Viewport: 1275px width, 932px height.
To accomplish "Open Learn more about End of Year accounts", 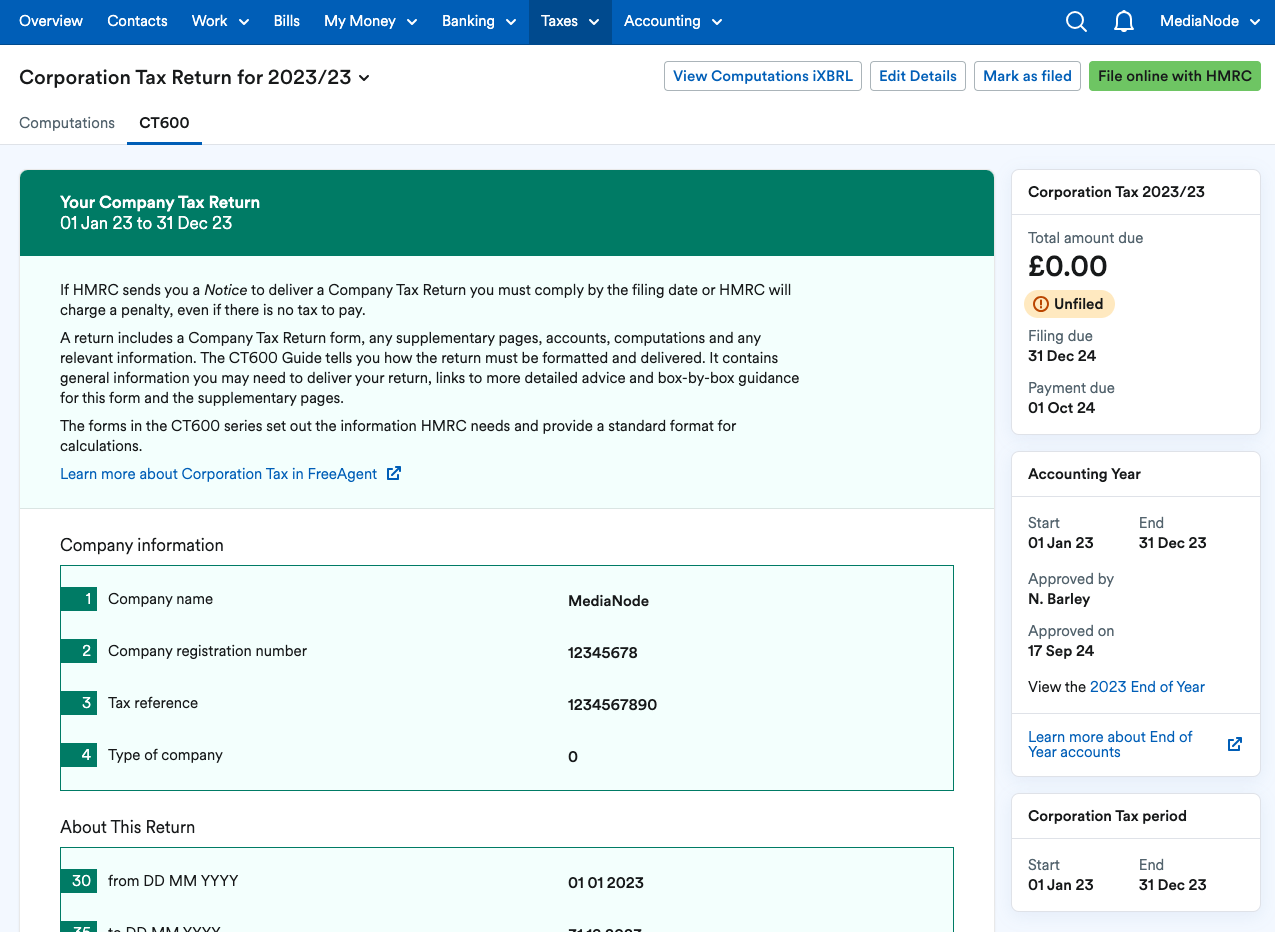I will coord(1110,744).
